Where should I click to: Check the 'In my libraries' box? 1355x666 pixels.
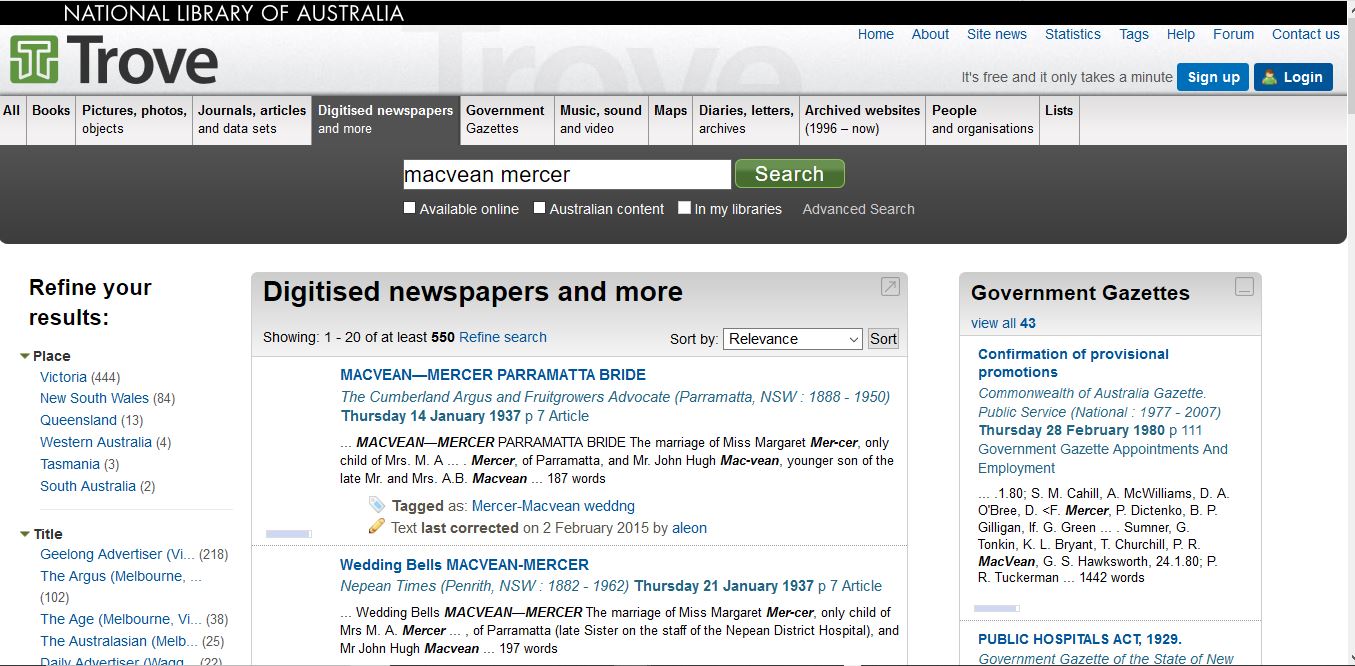point(684,208)
